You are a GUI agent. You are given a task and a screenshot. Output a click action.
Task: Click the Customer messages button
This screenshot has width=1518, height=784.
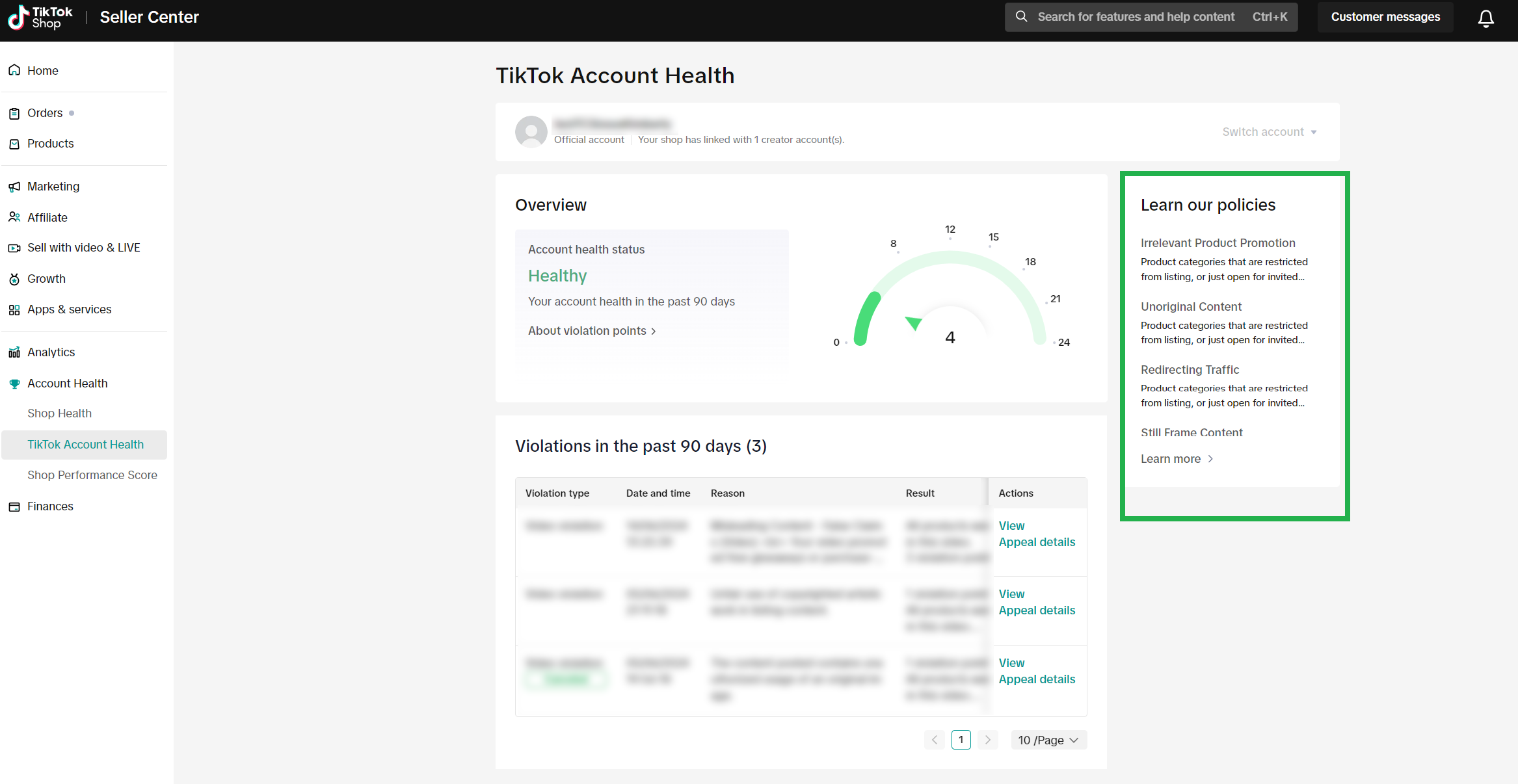[x=1385, y=17]
